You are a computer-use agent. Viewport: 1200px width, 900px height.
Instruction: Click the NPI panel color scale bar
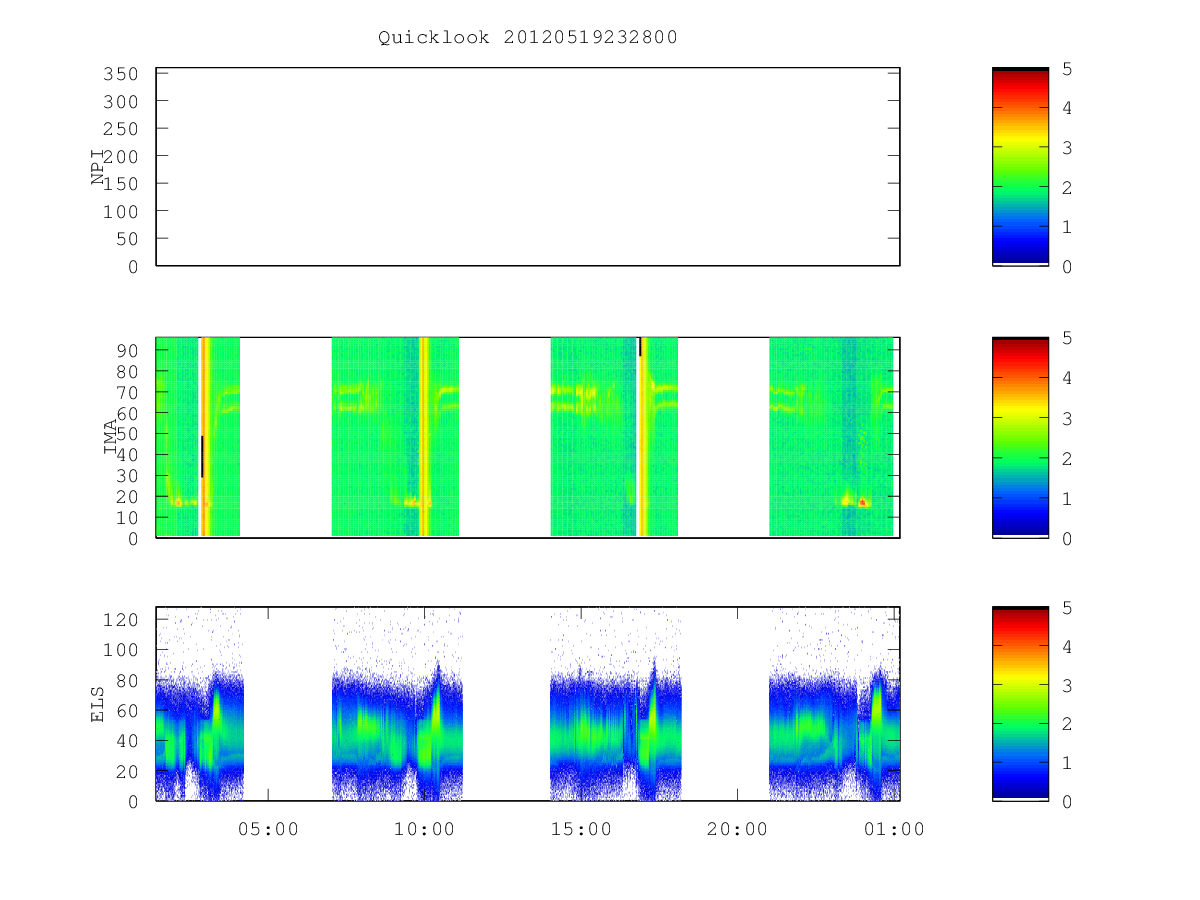[x=1020, y=167]
